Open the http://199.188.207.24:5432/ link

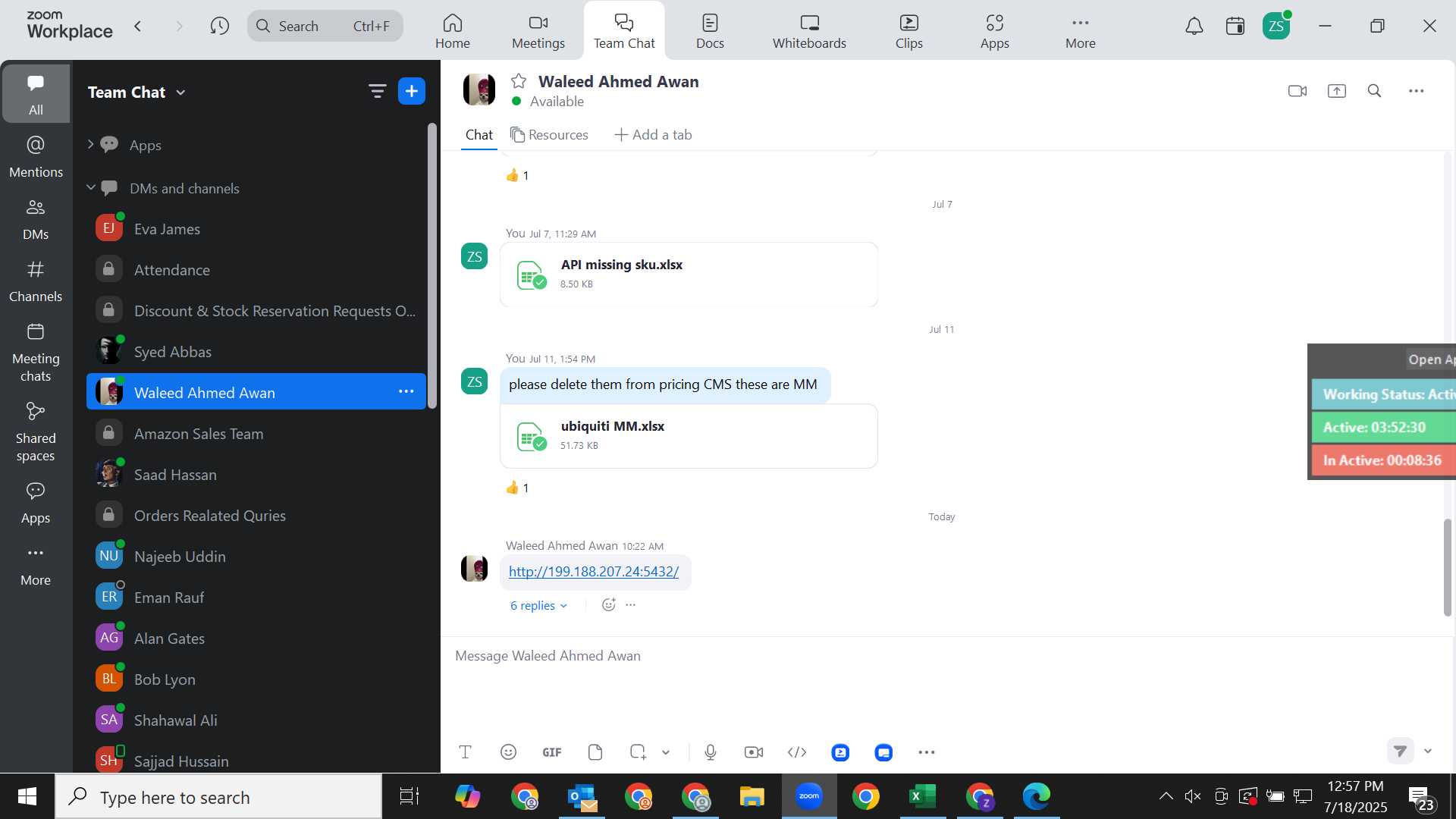[x=594, y=572]
